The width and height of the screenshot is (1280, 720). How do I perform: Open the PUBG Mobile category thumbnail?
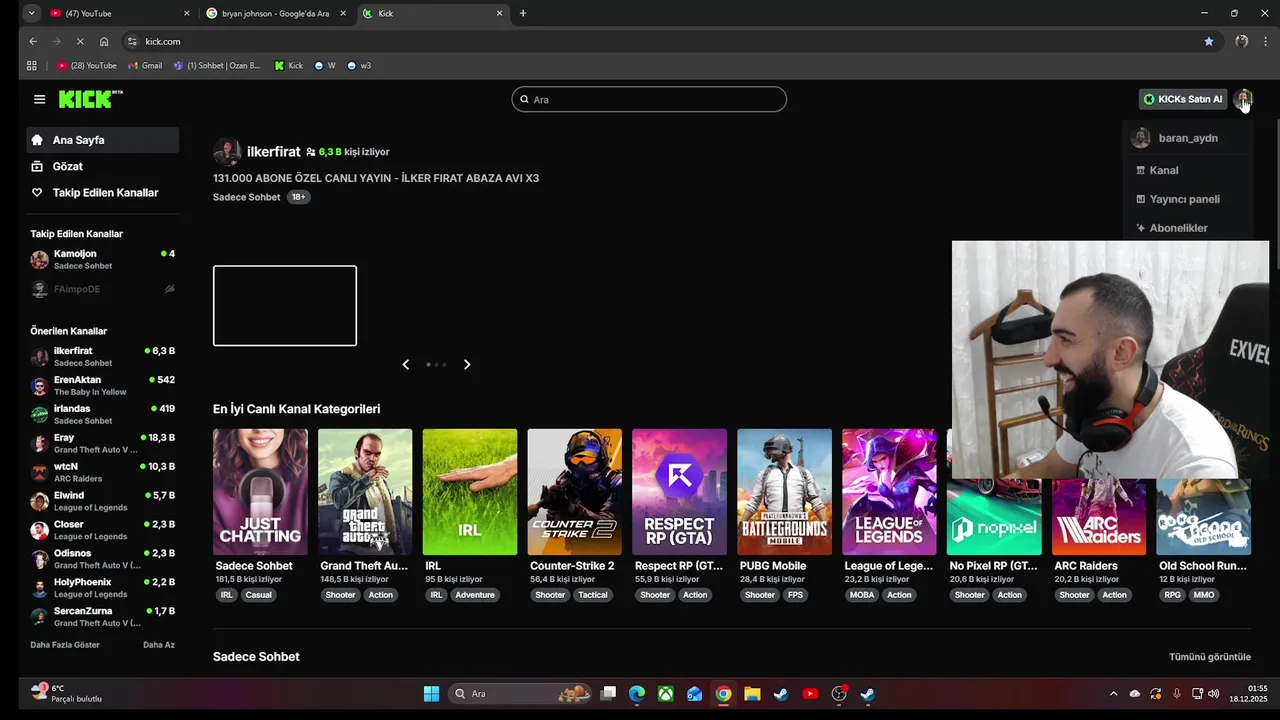click(785, 492)
